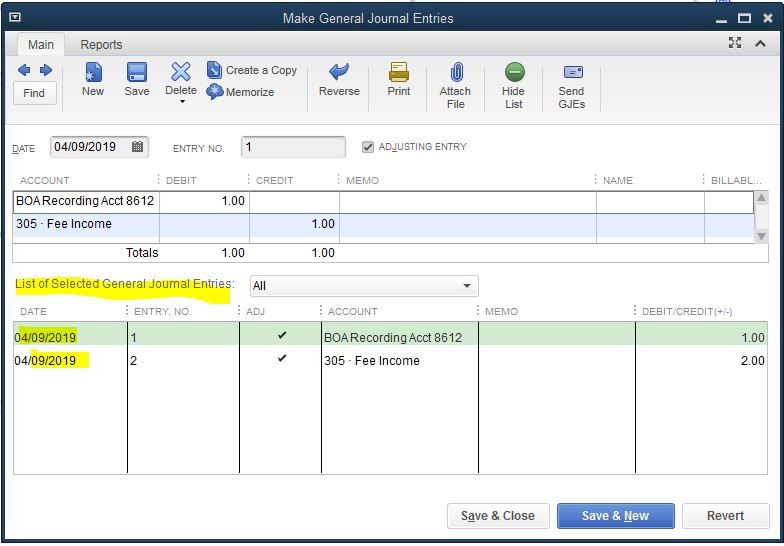Click BOA Recording Acct 8612 in the list
Screen dimensions: 784x546
pos(393,338)
